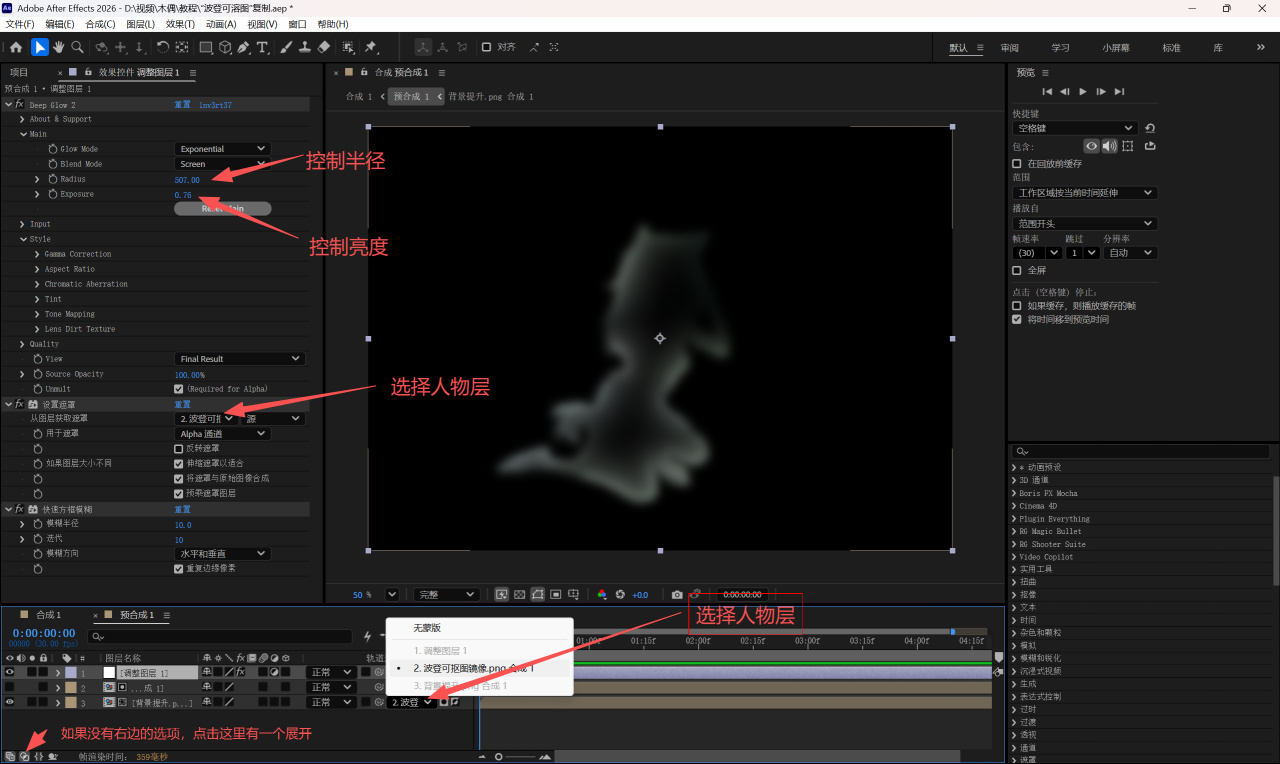Open the 动画(A) menu
The width and height of the screenshot is (1280, 764).
(x=221, y=24)
